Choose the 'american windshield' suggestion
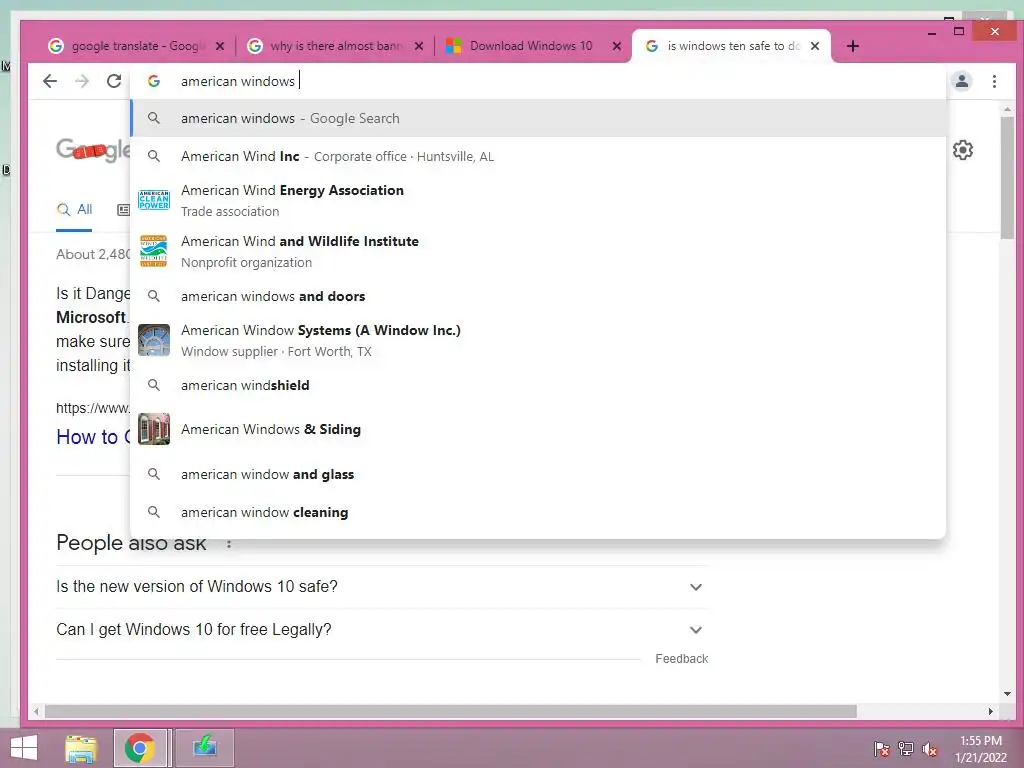1024x768 pixels. 539,385
